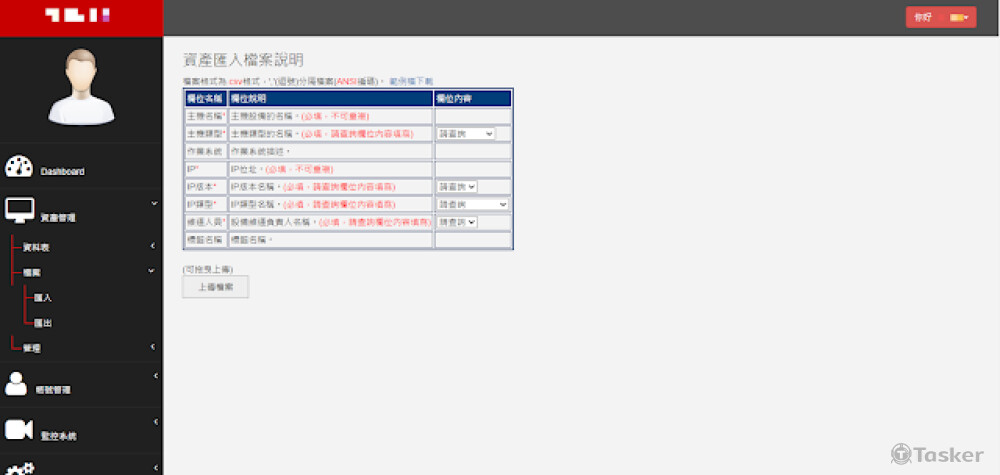This screenshot has height=475, width=1000.
Task: Open the 主機類型 請查詢 dropdown
Action: [x=466, y=133]
